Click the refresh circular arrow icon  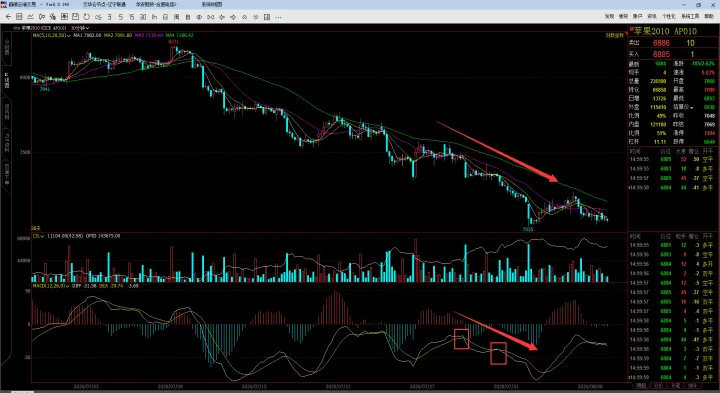(86, 17)
